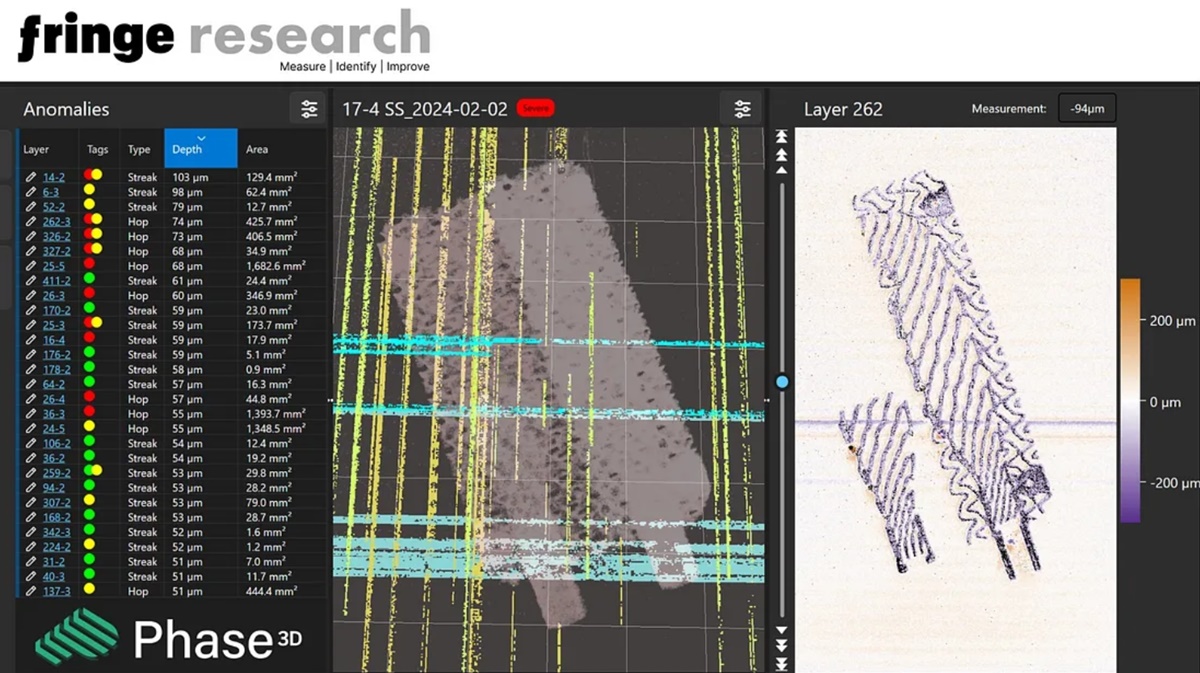The image size is (1200, 673).
Task: Click the 1,393.7 mm² area value
Action: [275, 414]
